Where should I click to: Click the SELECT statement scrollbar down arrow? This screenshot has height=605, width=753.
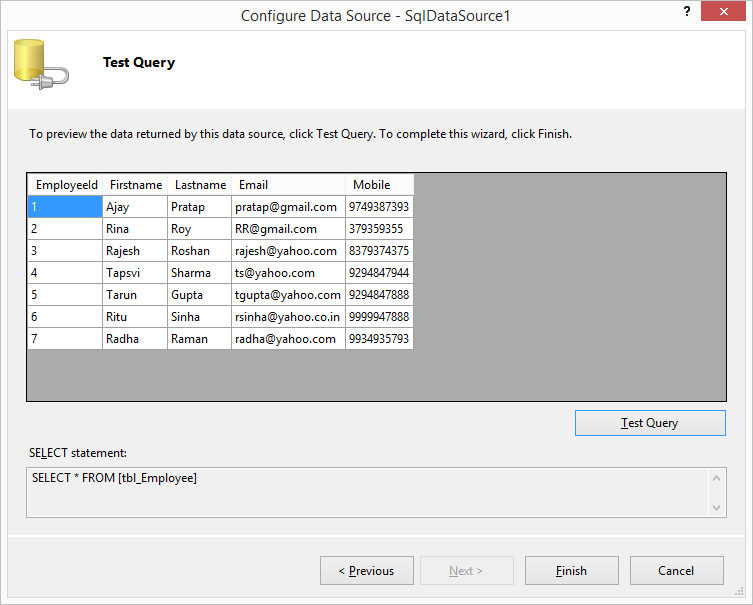tap(717, 508)
